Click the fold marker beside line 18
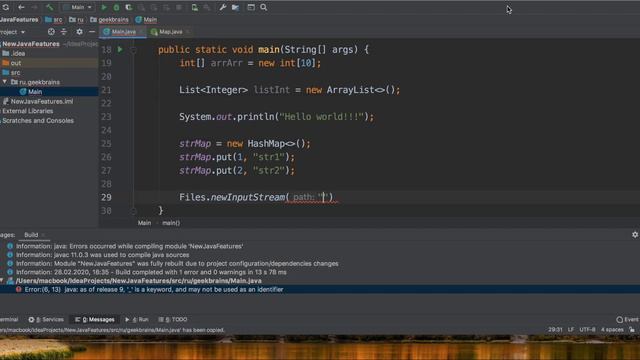Viewport: 640px width, 360px height. pyautogui.click(x=133, y=50)
